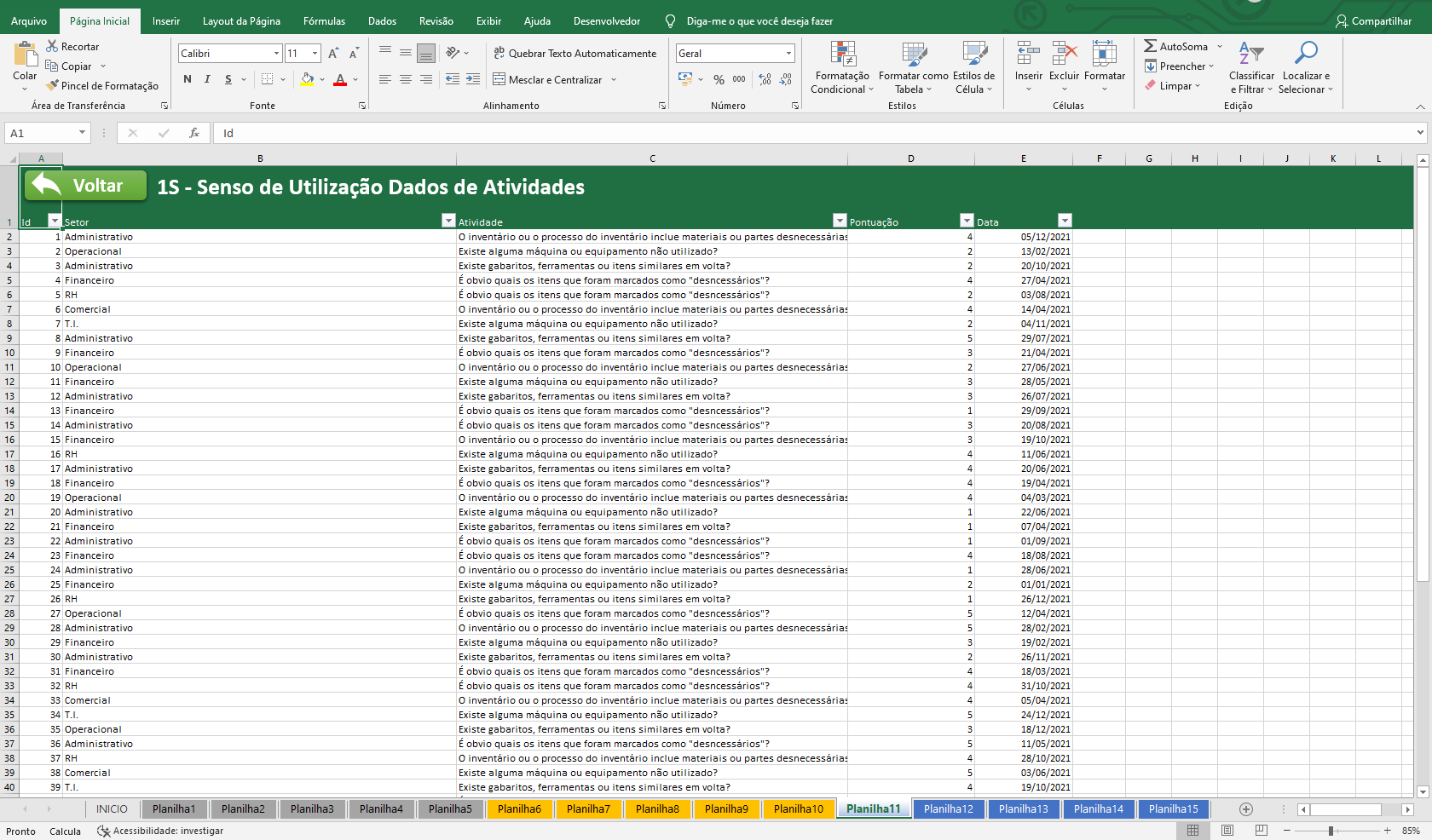This screenshot has width=1432, height=840.
Task: Click the green Voltar button
Action: (85, 186)
